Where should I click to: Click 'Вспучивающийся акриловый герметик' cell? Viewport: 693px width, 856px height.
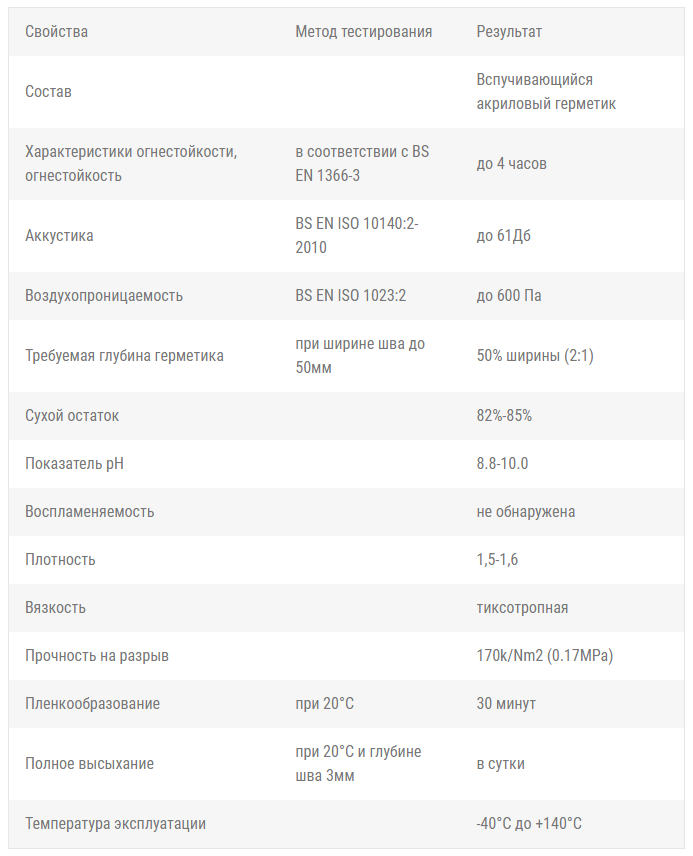[x=546, y=91]
